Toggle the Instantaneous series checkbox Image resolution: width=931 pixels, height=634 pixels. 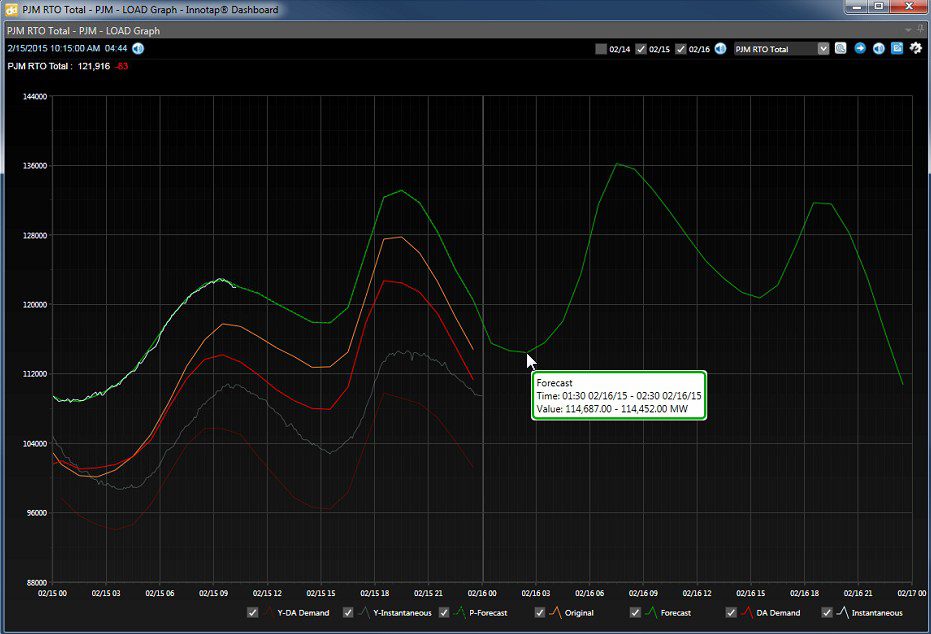coord(826,613)
